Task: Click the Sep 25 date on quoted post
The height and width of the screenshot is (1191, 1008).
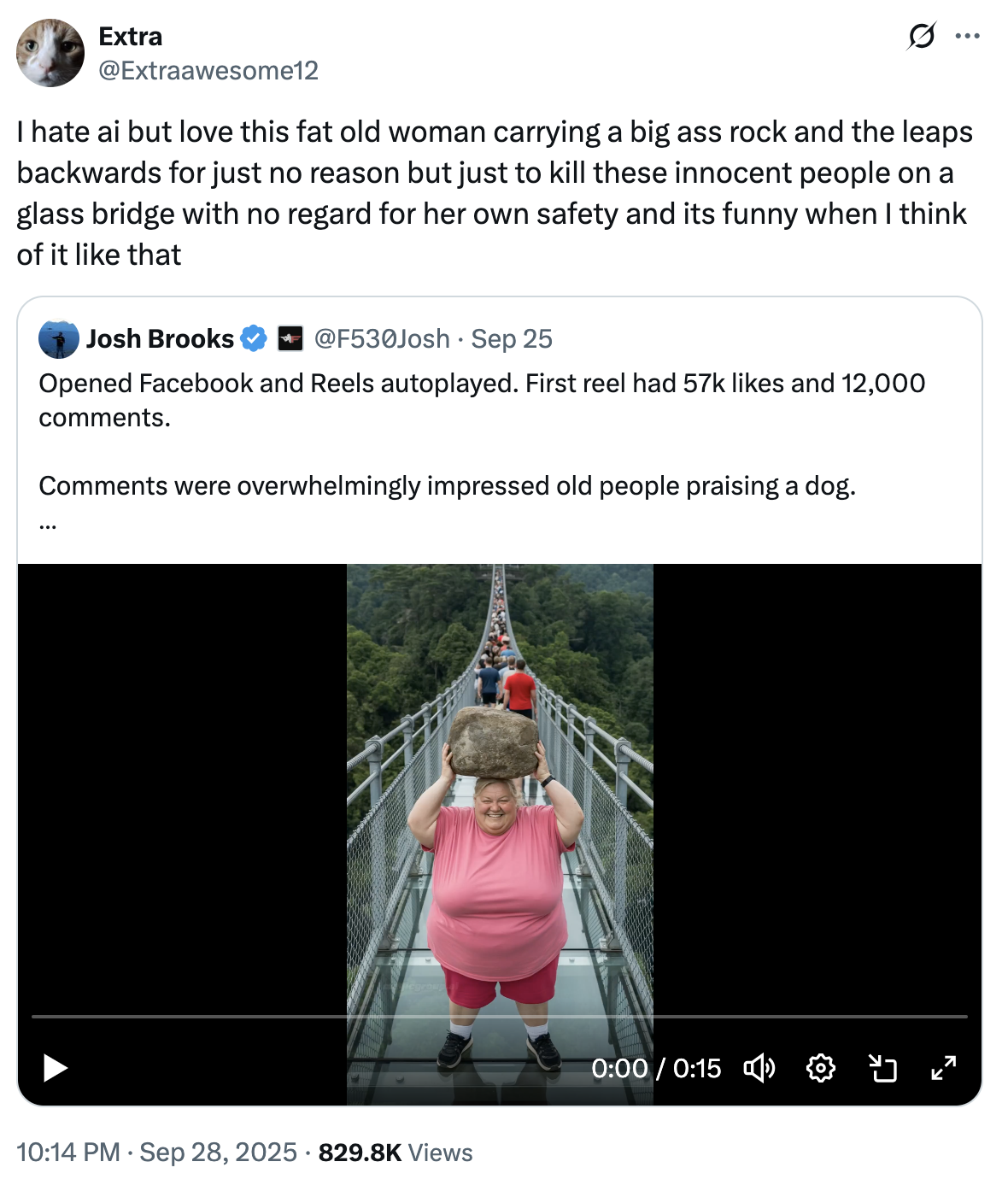Action: coord(512,339)
